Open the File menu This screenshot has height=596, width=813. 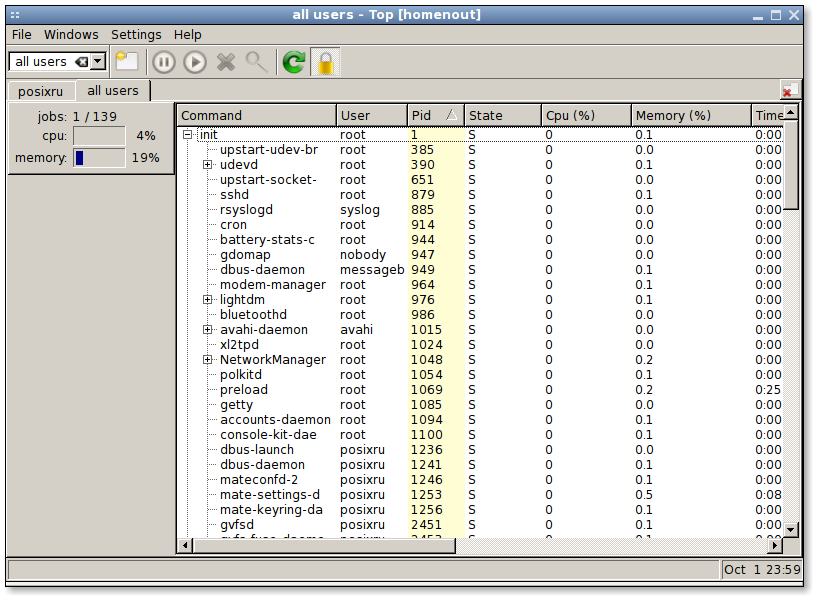[x=21, y=35]
